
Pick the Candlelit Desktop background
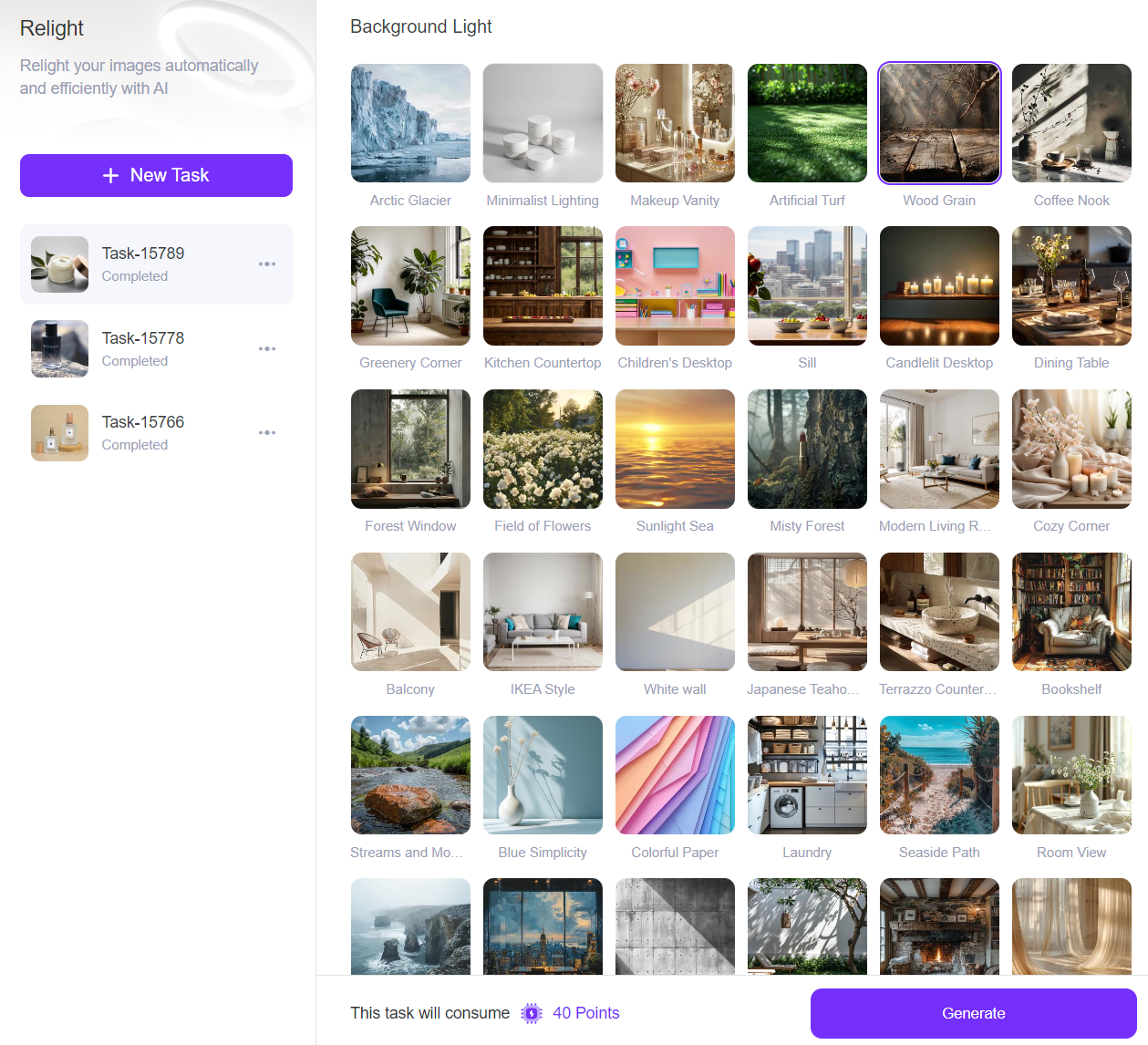point(939,285)
